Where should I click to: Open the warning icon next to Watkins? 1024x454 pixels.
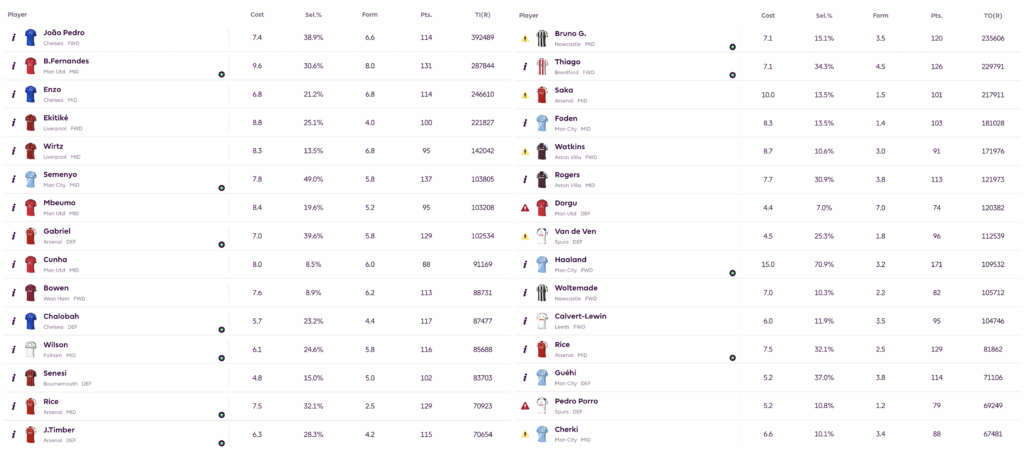[525, 151]
